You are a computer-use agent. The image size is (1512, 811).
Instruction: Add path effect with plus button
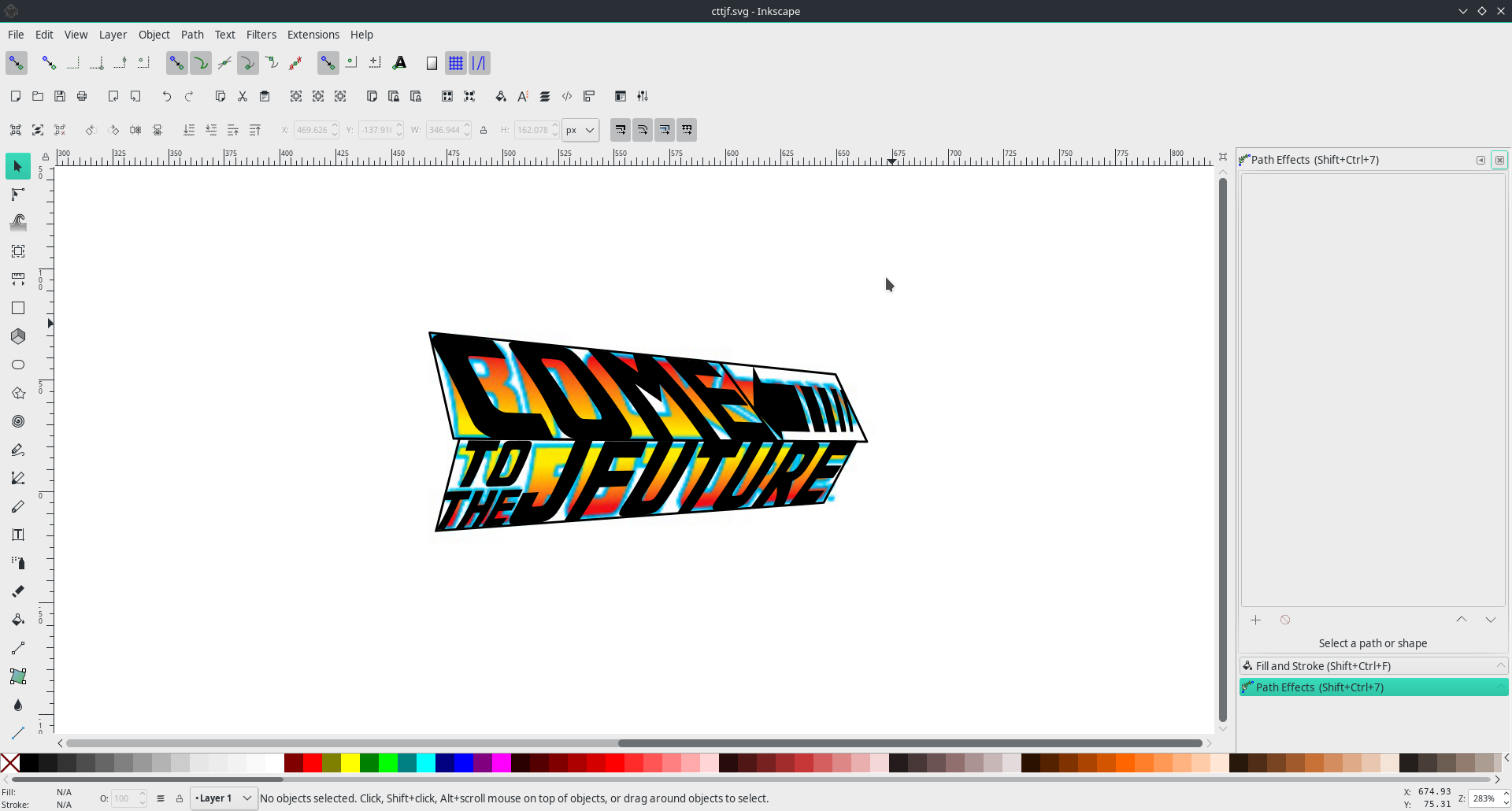[x=1255, y=620]
